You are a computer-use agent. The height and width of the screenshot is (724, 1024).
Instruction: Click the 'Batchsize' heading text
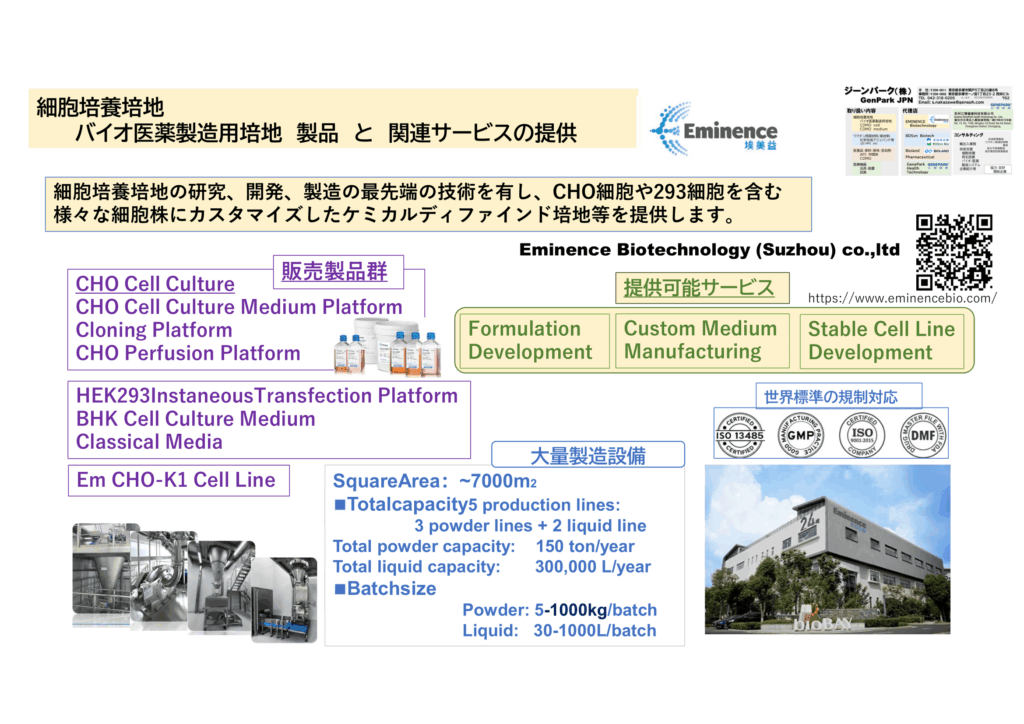tap(385, 588)
